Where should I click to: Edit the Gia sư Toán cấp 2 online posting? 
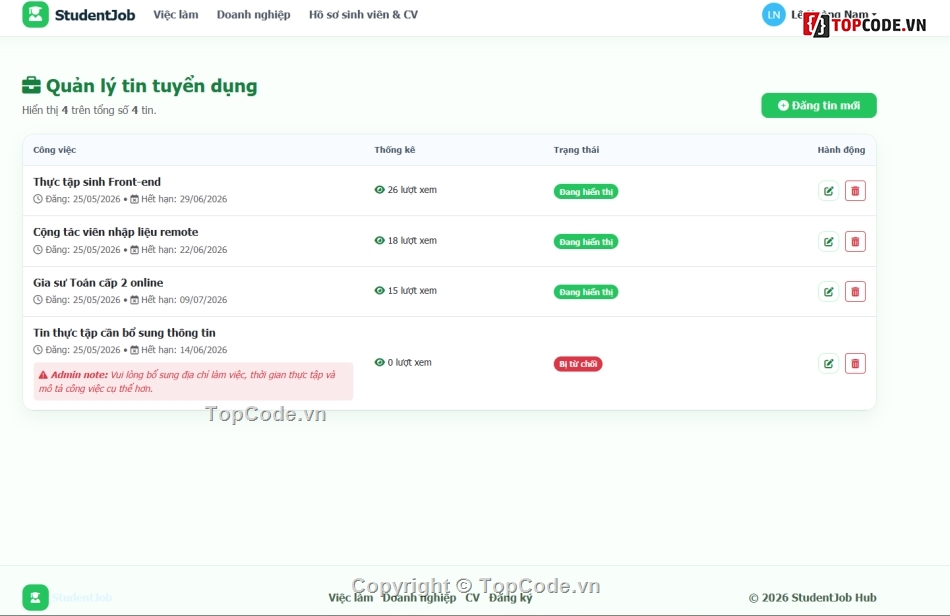click(828, 291)
